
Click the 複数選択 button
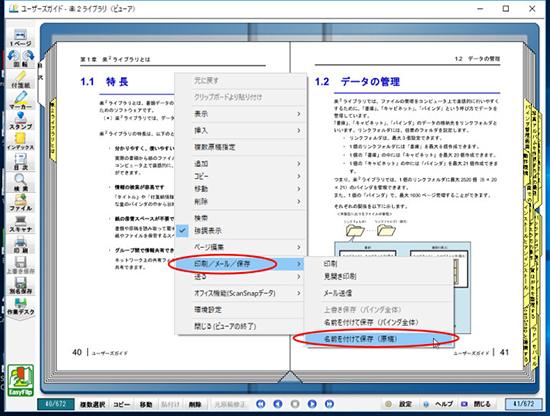pos(92,404)
